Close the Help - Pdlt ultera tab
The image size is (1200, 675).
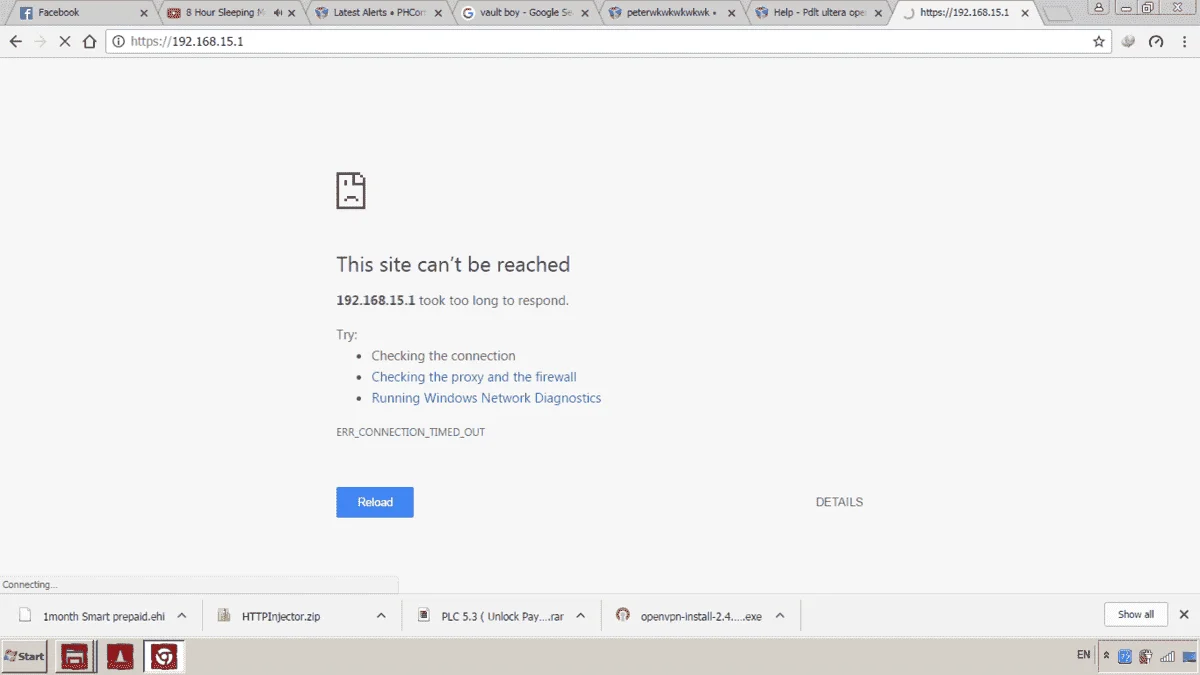tap(879, 13)
